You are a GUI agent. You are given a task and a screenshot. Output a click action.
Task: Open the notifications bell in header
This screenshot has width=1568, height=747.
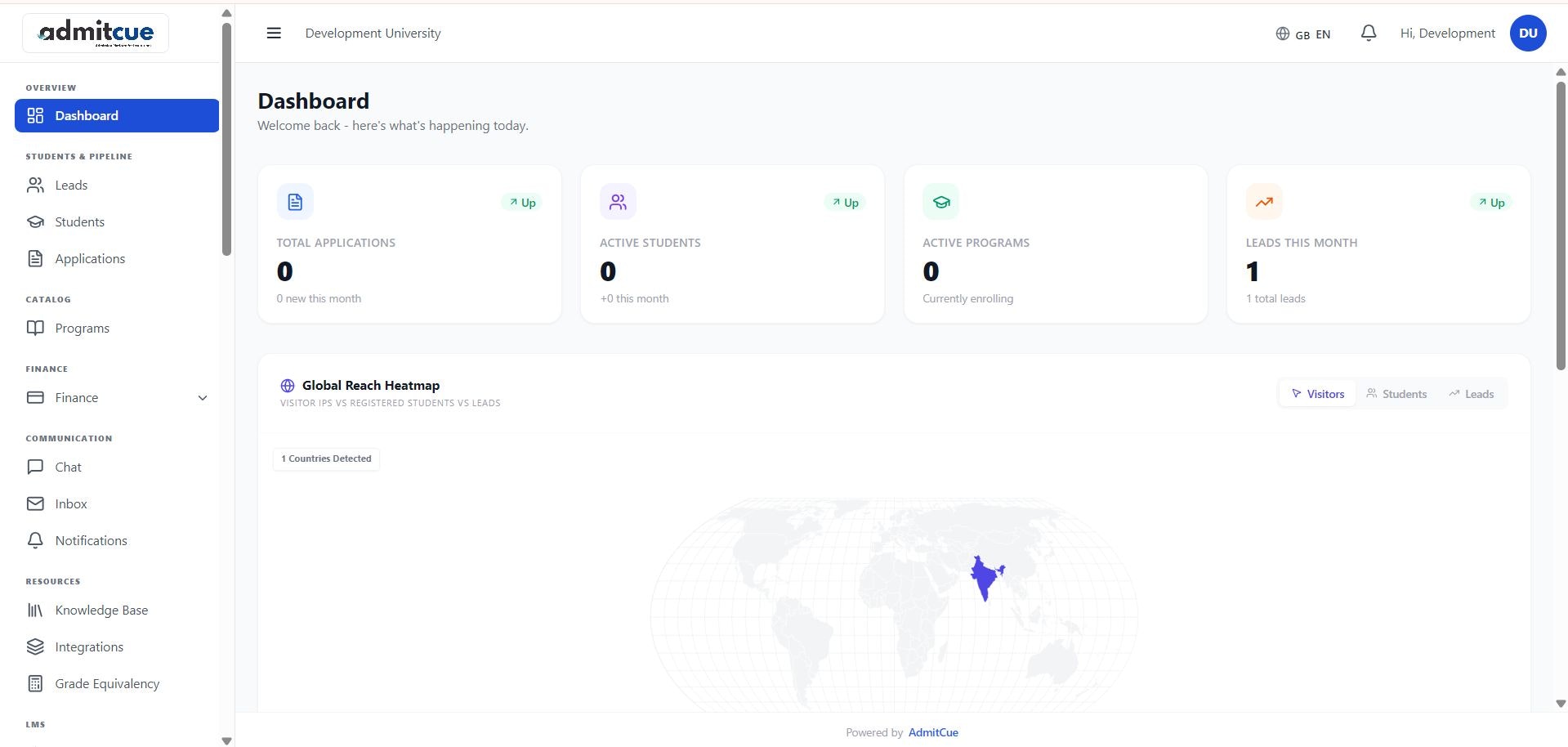coord(1369,34)
